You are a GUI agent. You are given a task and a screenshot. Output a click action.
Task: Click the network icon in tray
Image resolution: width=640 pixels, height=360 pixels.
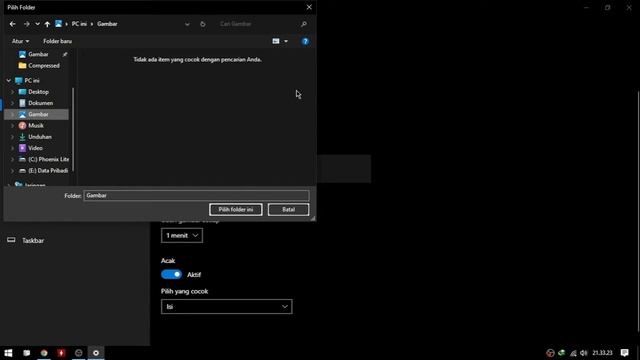[573, 353]
